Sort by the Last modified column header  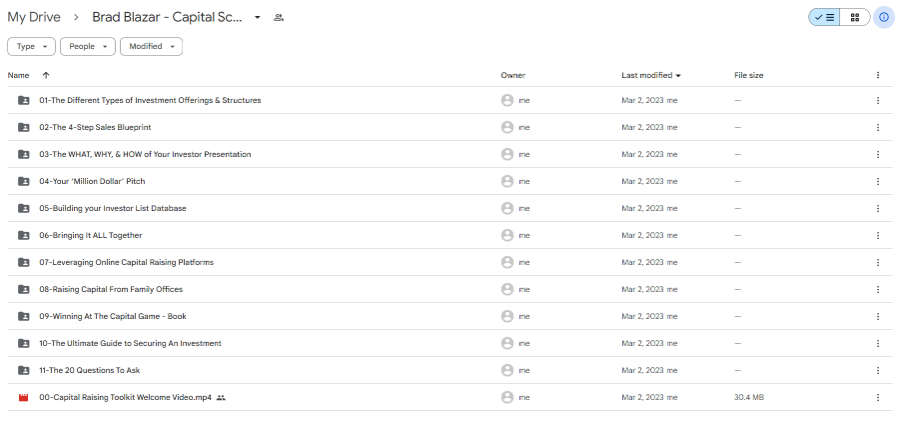coord(647,75)
